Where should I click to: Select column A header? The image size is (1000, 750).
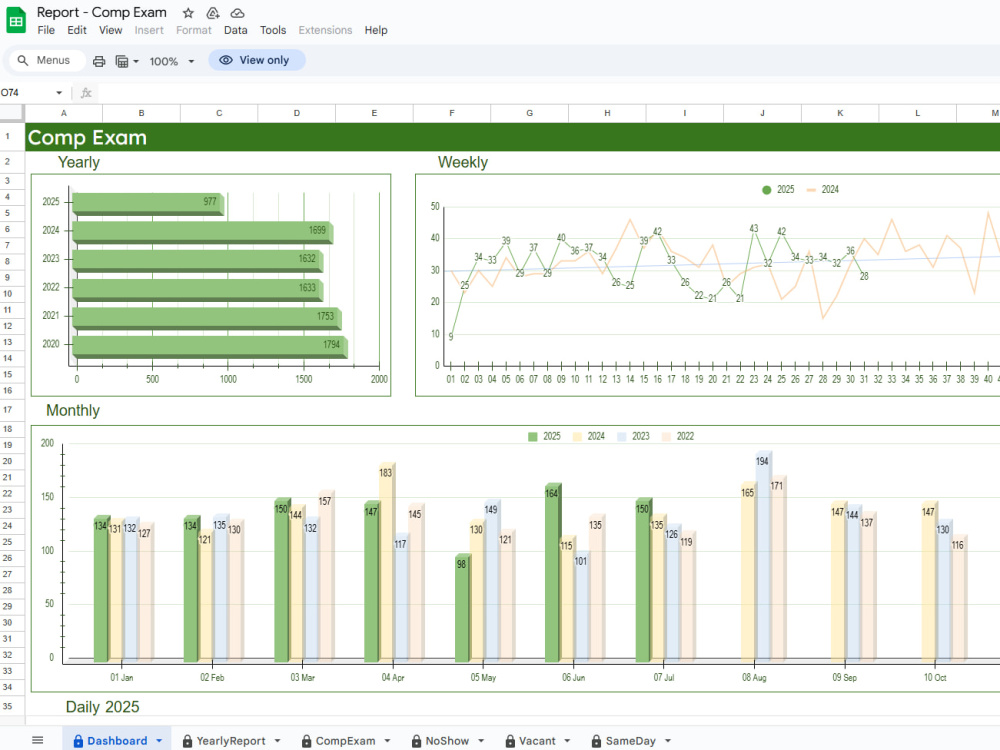64,113
